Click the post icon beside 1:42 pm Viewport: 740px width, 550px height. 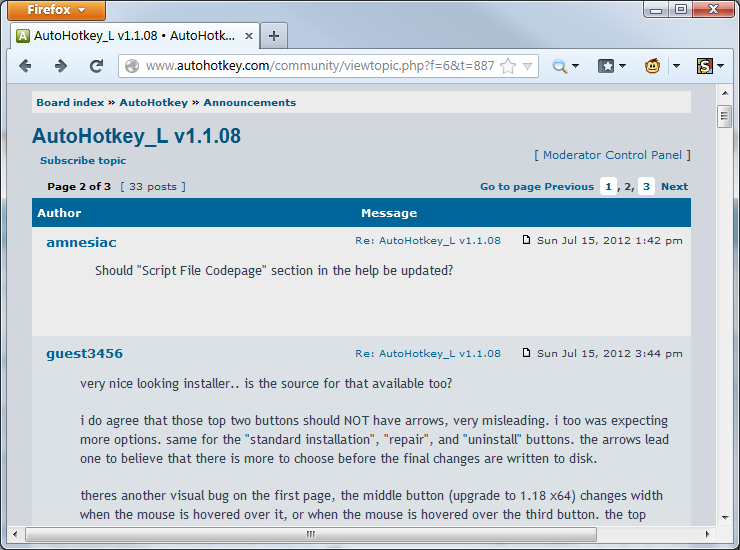(x=526, y=240)
